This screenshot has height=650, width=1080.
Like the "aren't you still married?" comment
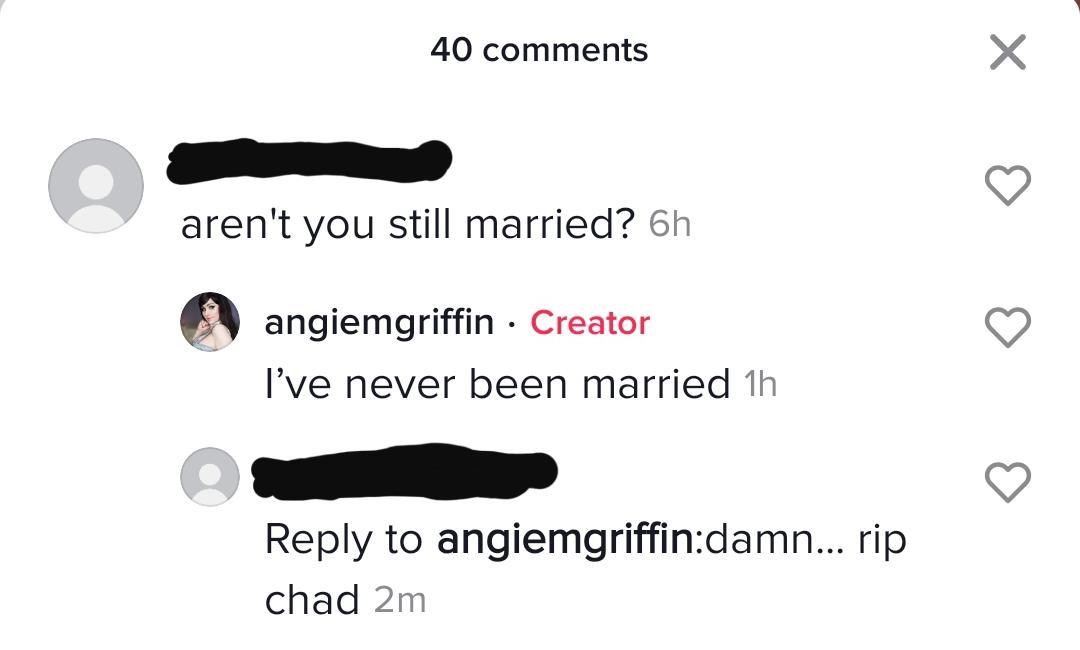(x=1007, y=185)
